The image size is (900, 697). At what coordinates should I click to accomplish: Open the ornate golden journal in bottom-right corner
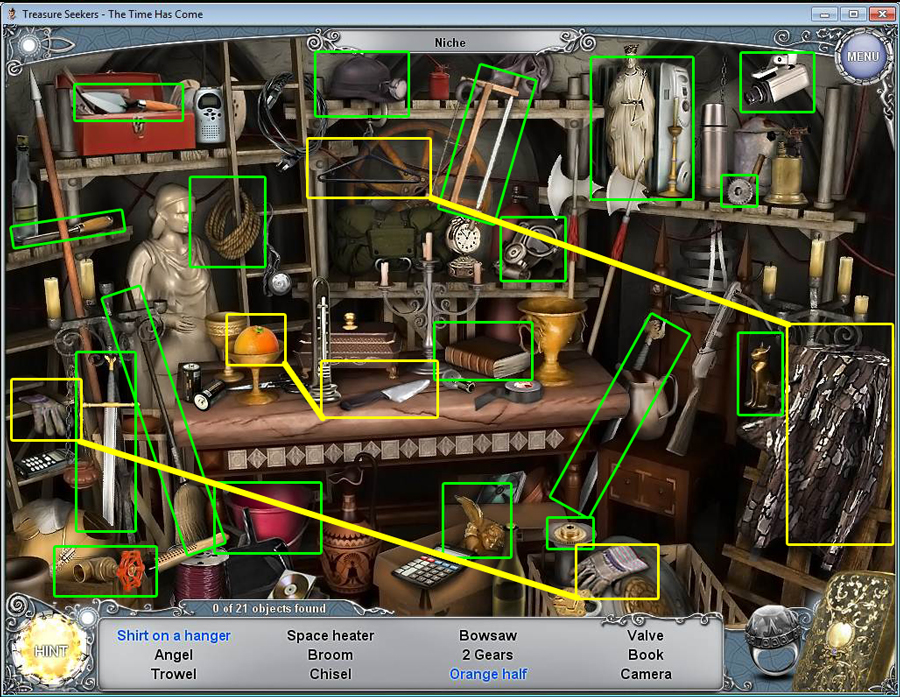[x=852, y=635]
